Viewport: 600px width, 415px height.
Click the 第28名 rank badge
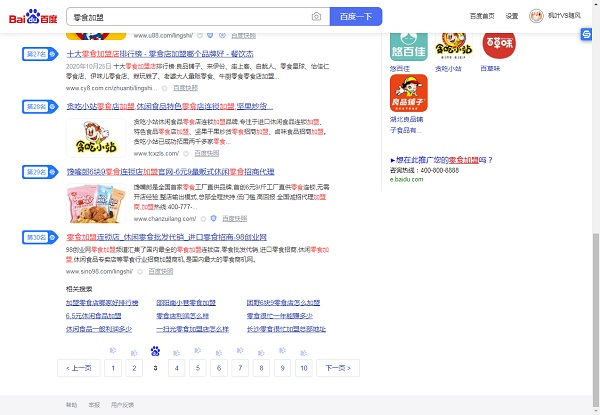click(40, 106)
